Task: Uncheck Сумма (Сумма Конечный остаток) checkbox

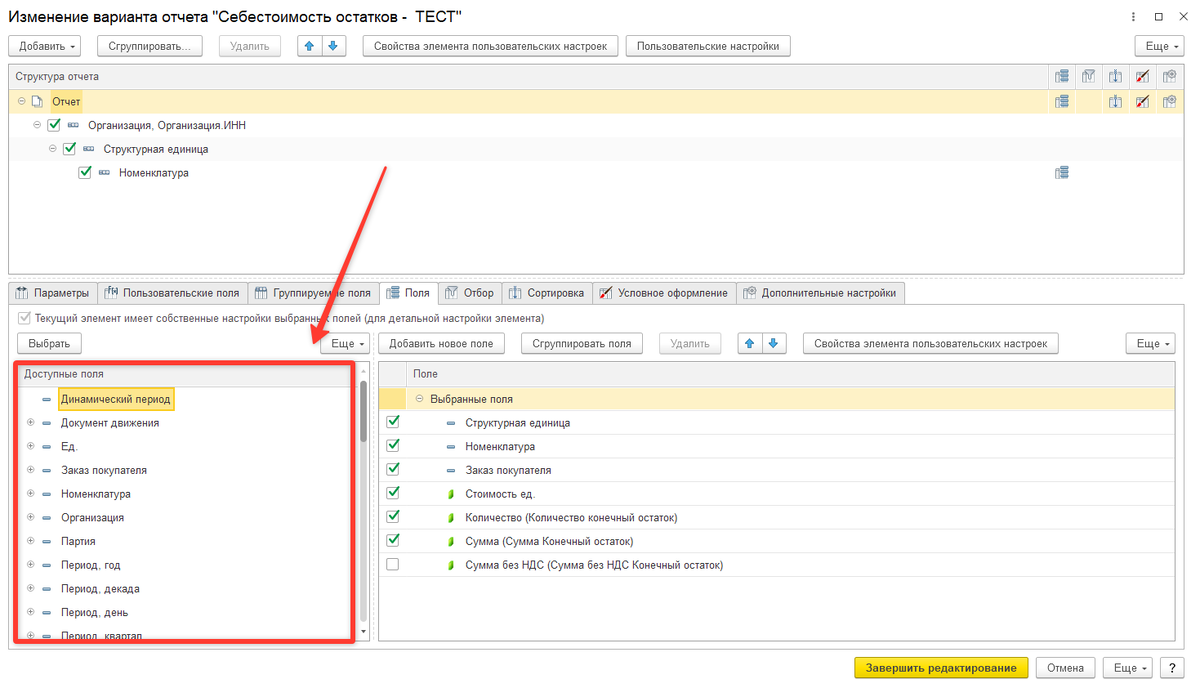Action: pyautogui.click(x=393, y=541)
